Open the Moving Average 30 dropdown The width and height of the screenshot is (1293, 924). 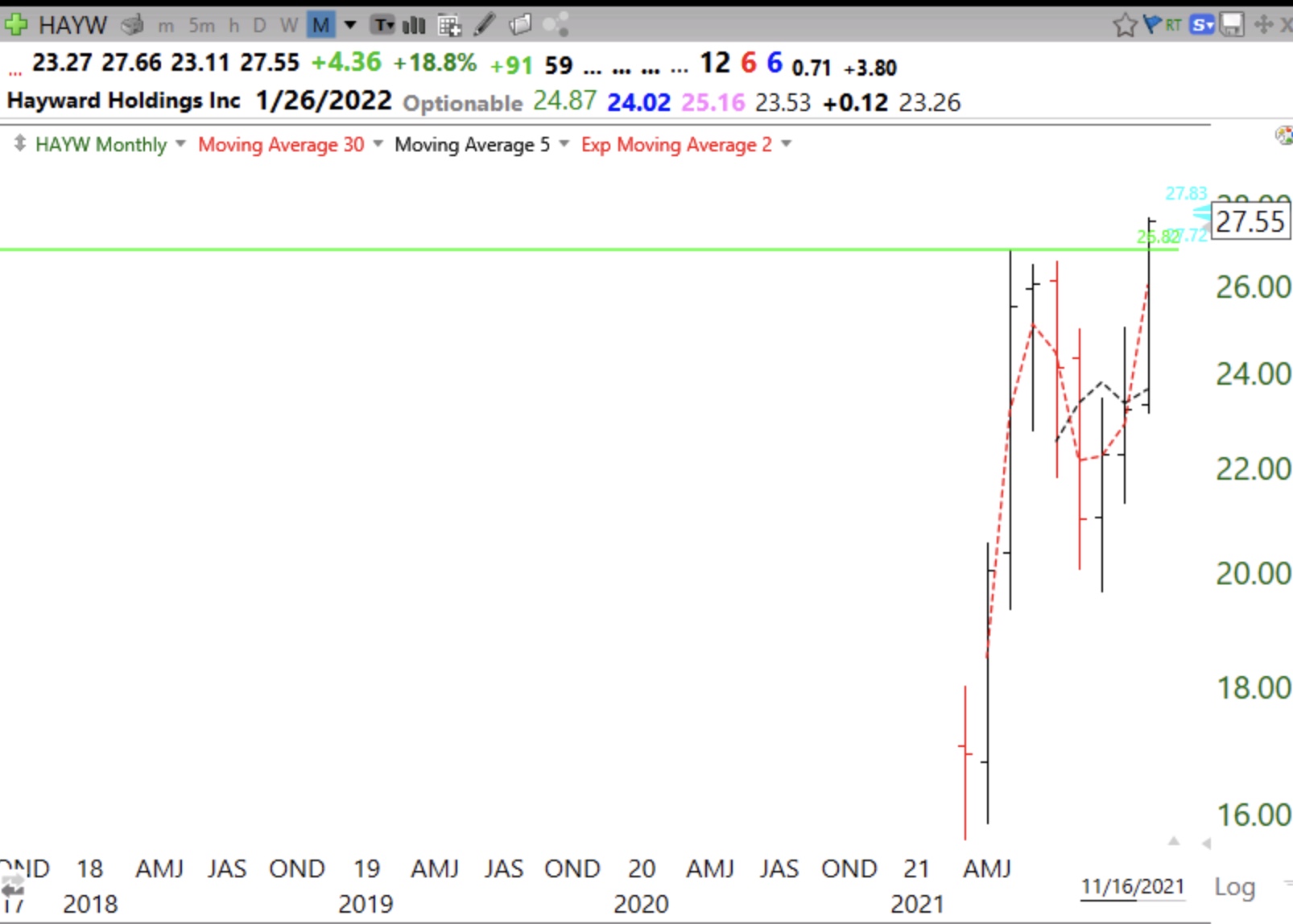point(378,144)
